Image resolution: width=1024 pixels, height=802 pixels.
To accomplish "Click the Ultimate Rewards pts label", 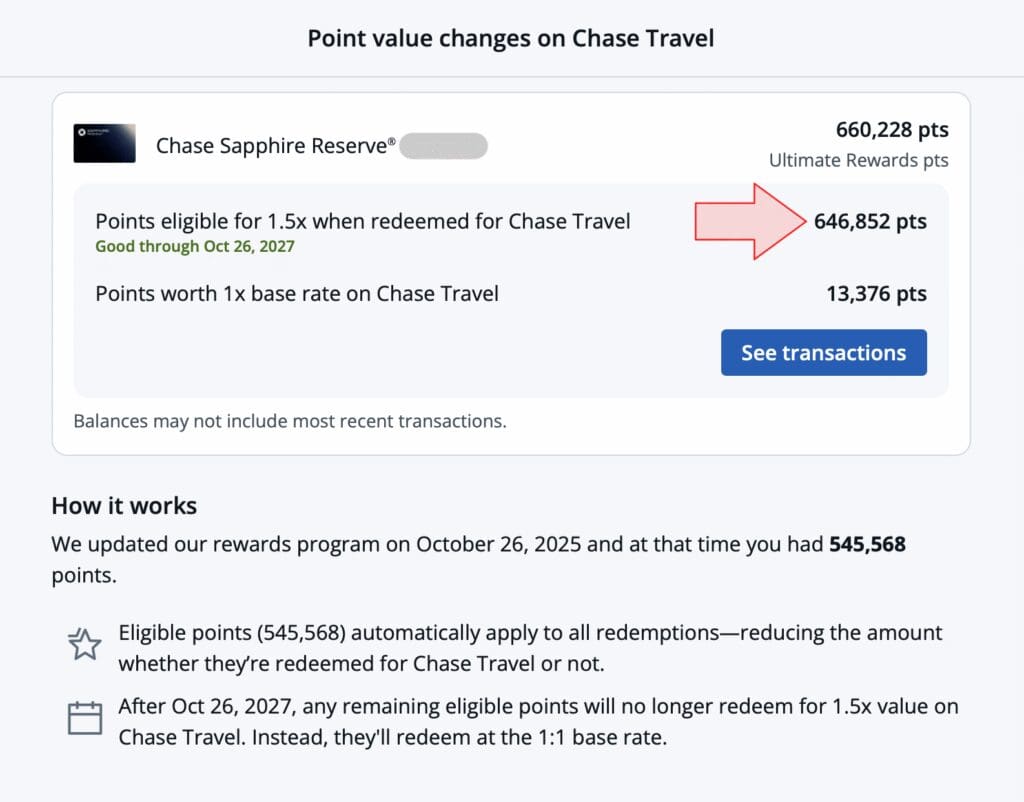I will point(859,160).
